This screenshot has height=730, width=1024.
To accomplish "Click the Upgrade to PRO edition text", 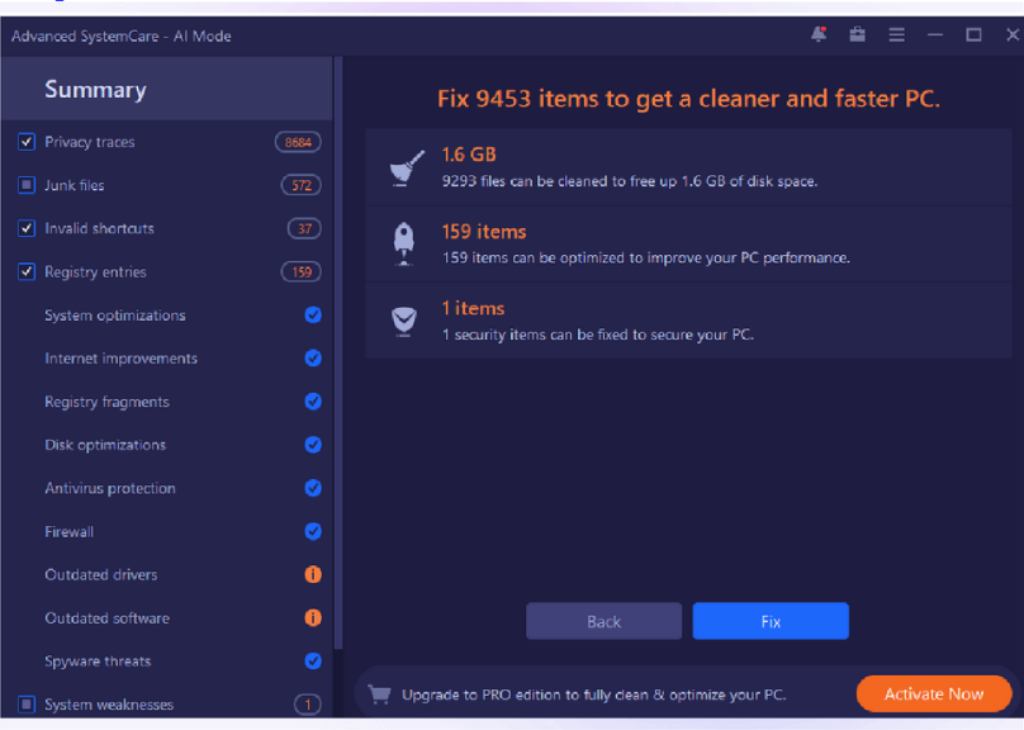I will pyautogui.click(x=594, y=695).
